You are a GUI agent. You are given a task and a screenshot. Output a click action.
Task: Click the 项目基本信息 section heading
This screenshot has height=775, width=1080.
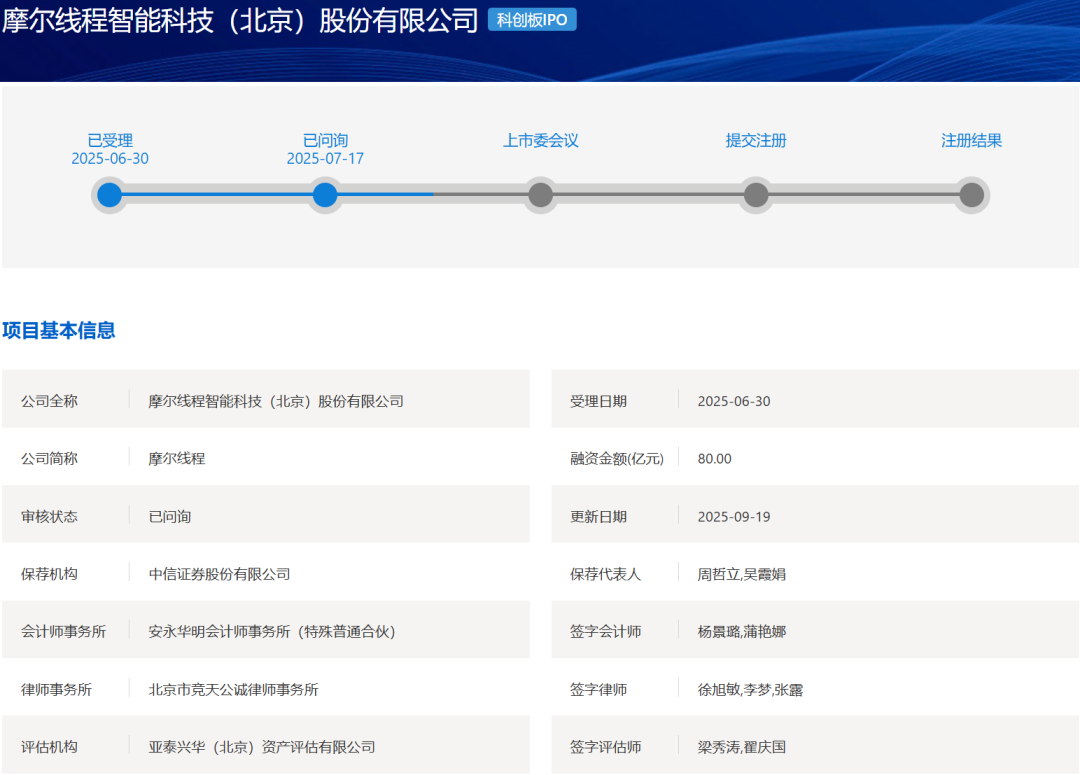(59, 331)
